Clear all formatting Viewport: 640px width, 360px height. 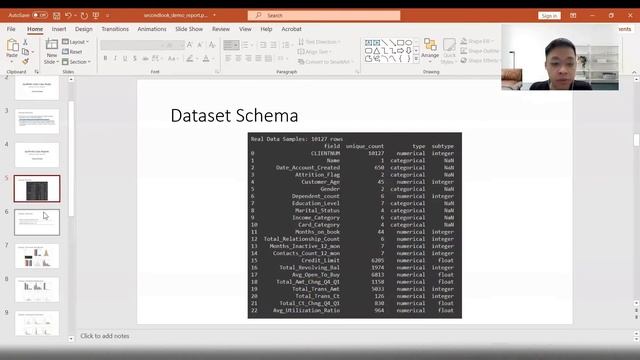pos(212,45)
